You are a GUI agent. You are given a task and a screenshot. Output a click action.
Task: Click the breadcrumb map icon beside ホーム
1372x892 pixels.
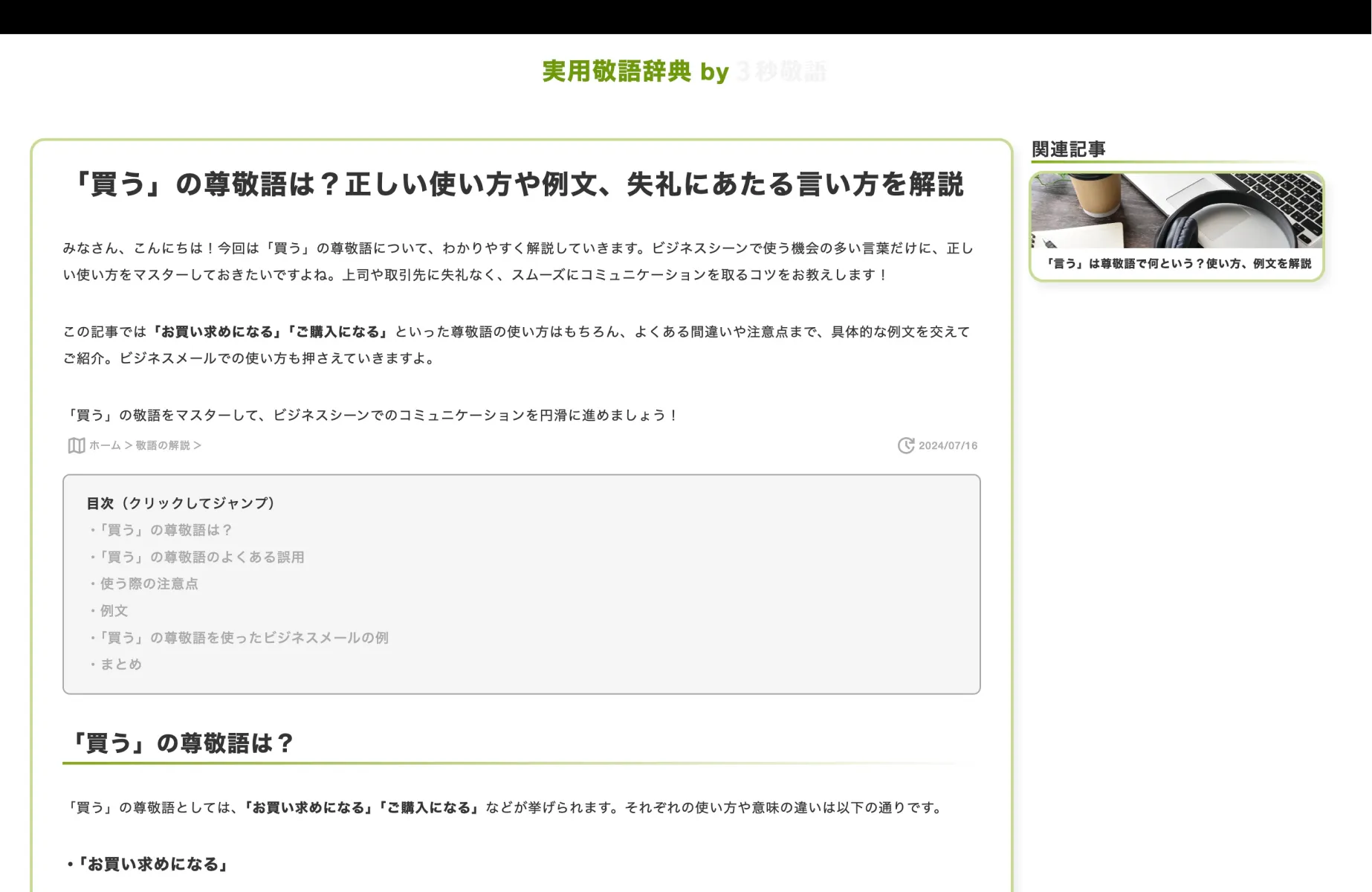pos(76,445)
